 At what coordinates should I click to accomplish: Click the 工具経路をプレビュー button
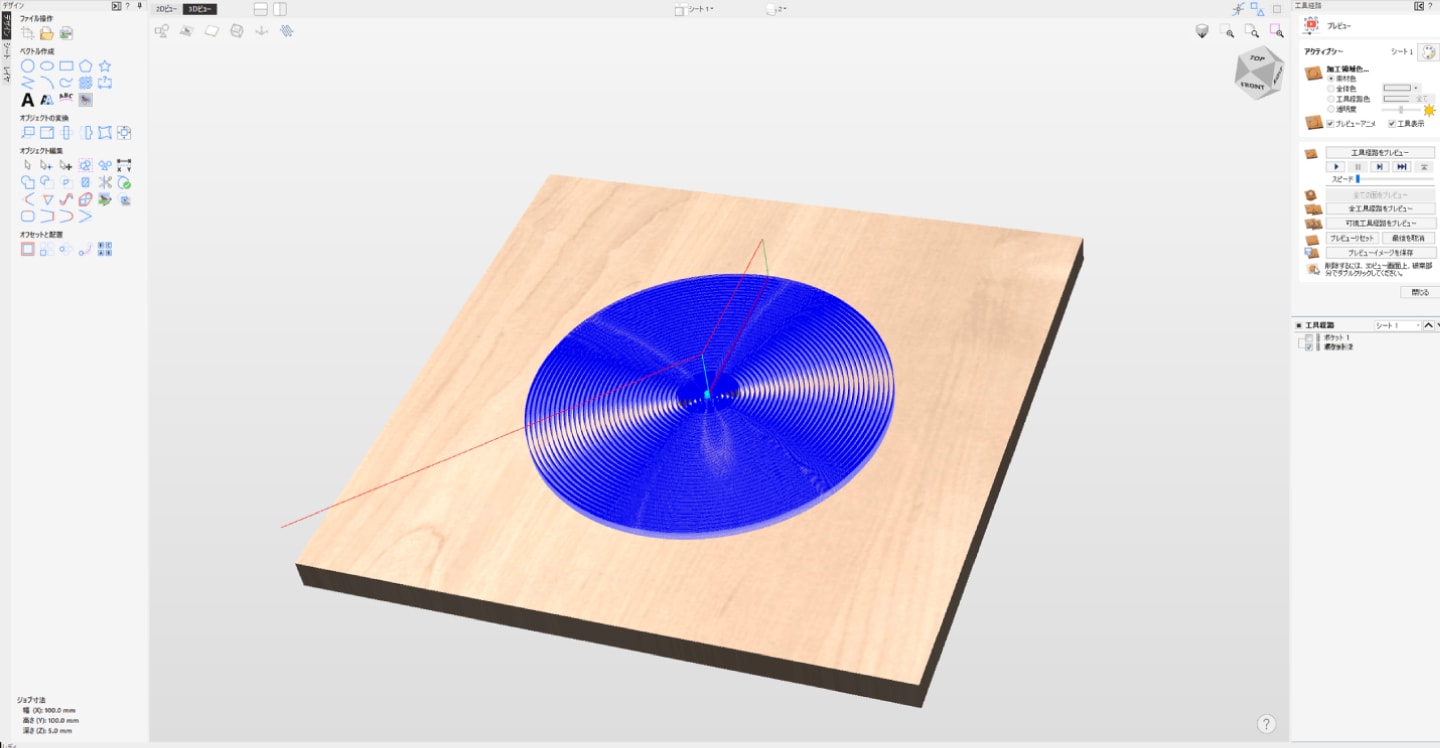coord(1380,153)
